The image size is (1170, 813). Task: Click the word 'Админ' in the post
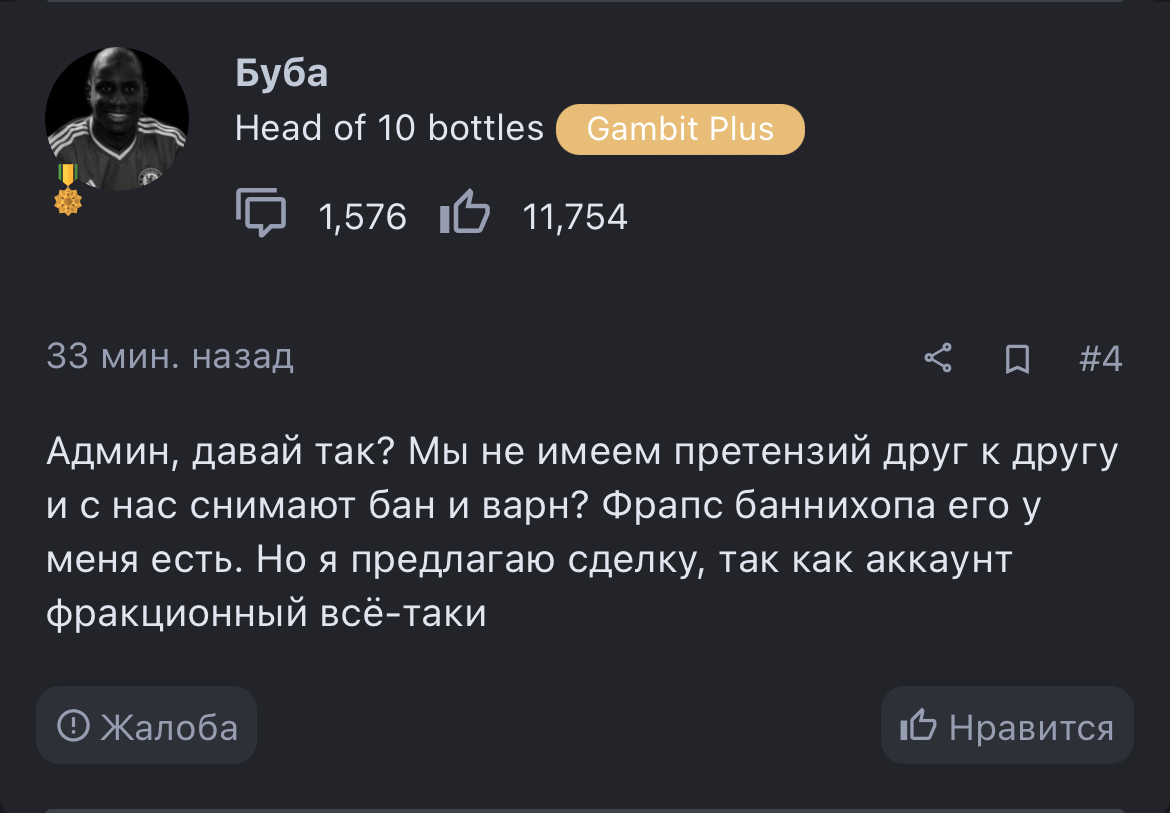(x=108, y=454)
